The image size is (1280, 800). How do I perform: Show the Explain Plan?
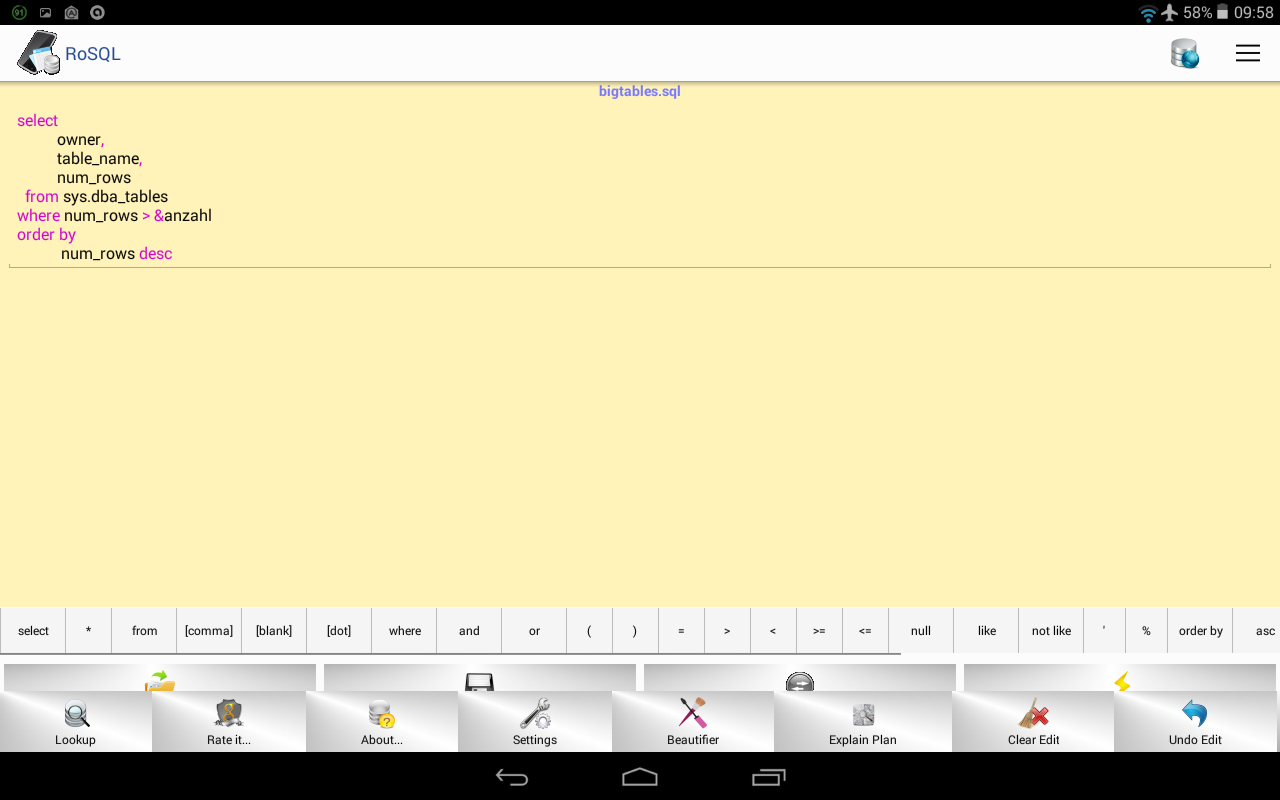[x=862, y=722]
